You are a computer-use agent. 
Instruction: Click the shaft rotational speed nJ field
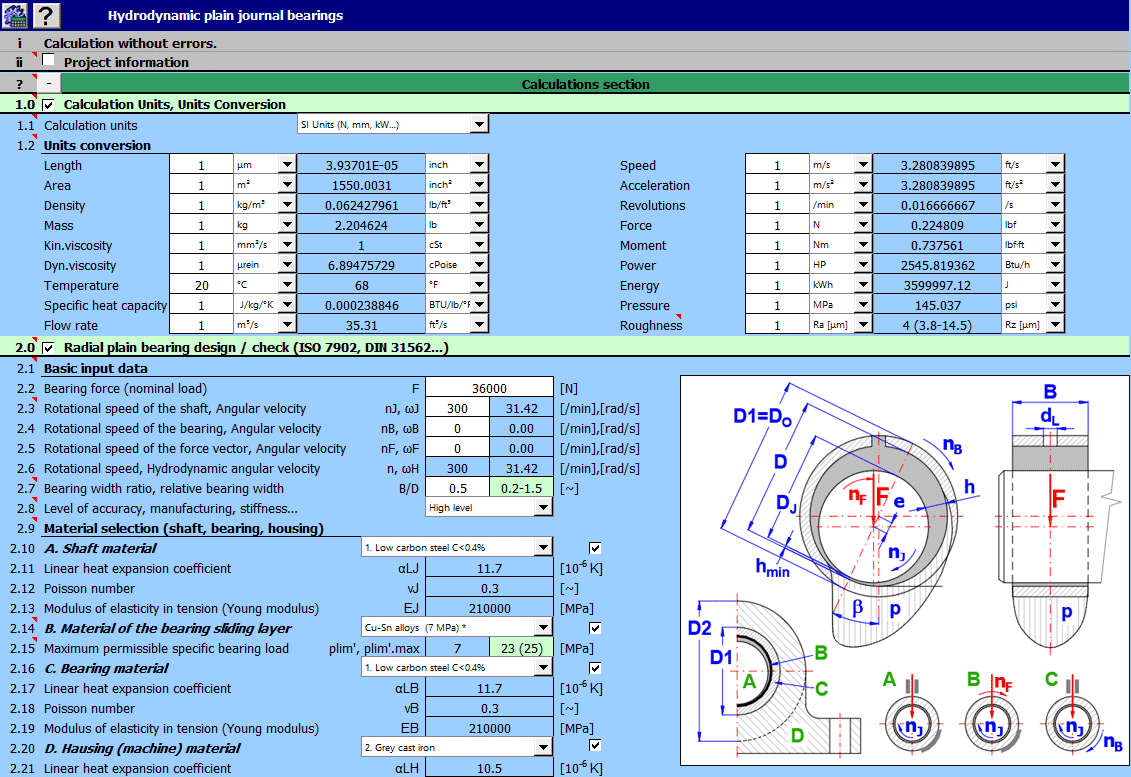pyautogui.click(x=457, y=408)
